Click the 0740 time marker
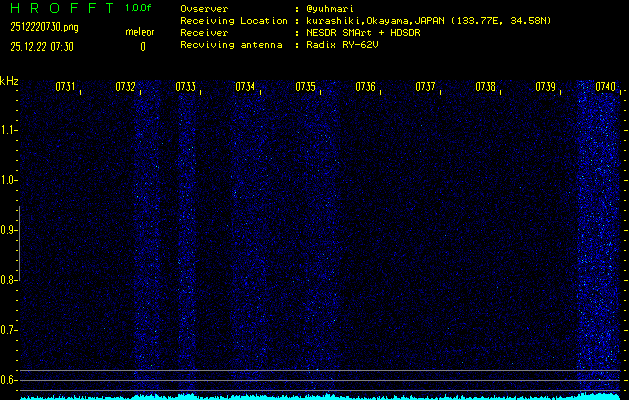The image size is (629, 400). [605, 87]
